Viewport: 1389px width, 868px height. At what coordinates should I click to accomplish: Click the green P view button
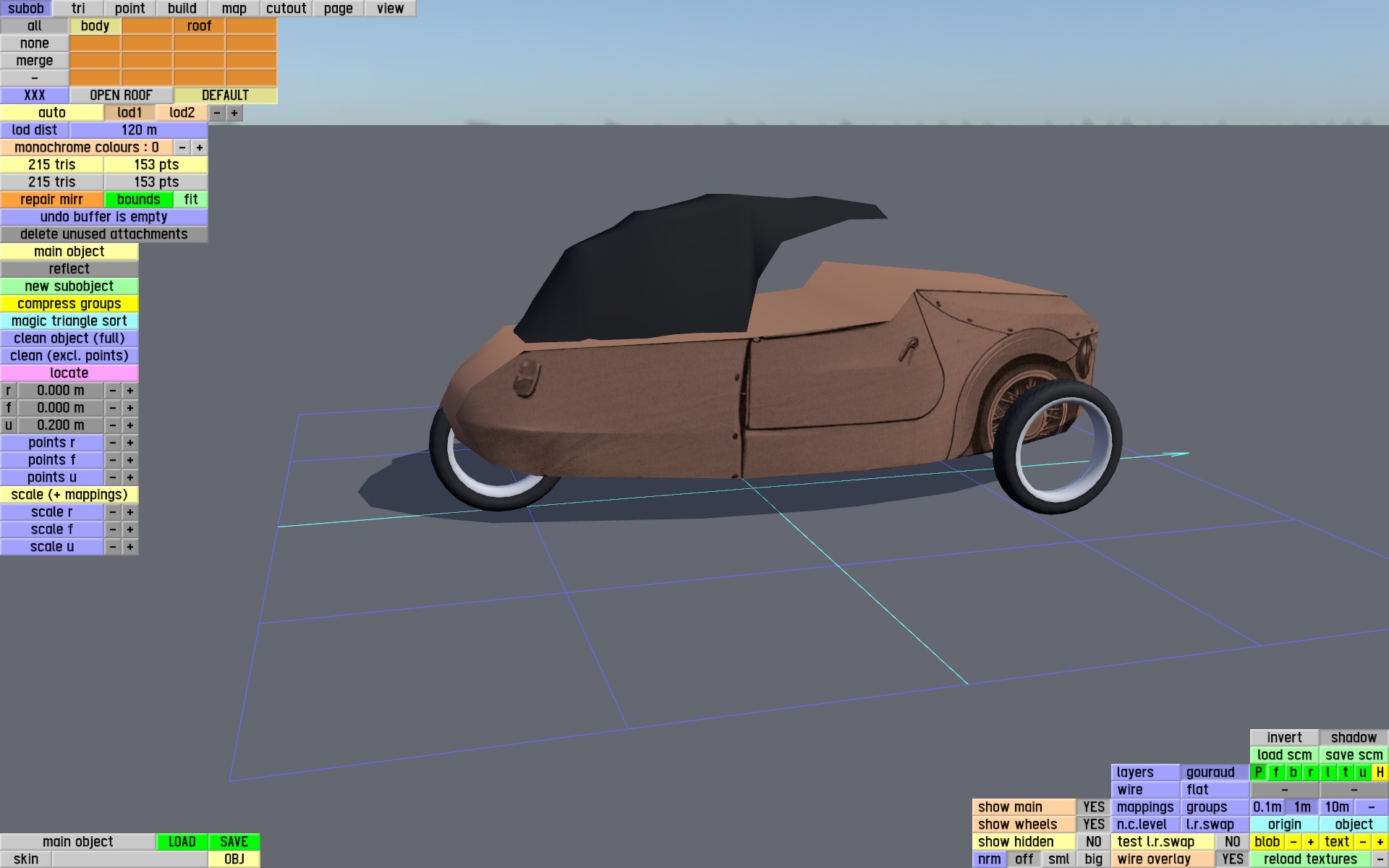pos(1259,773)
